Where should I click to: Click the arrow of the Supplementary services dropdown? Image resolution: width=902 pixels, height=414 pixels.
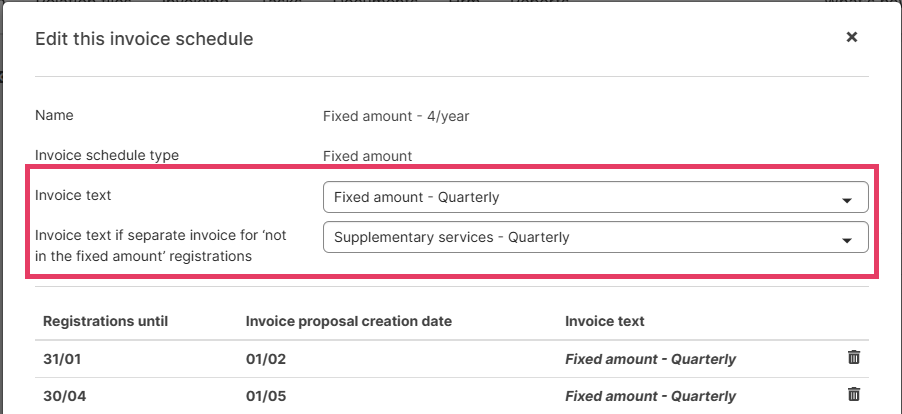[x=847, y=240]
